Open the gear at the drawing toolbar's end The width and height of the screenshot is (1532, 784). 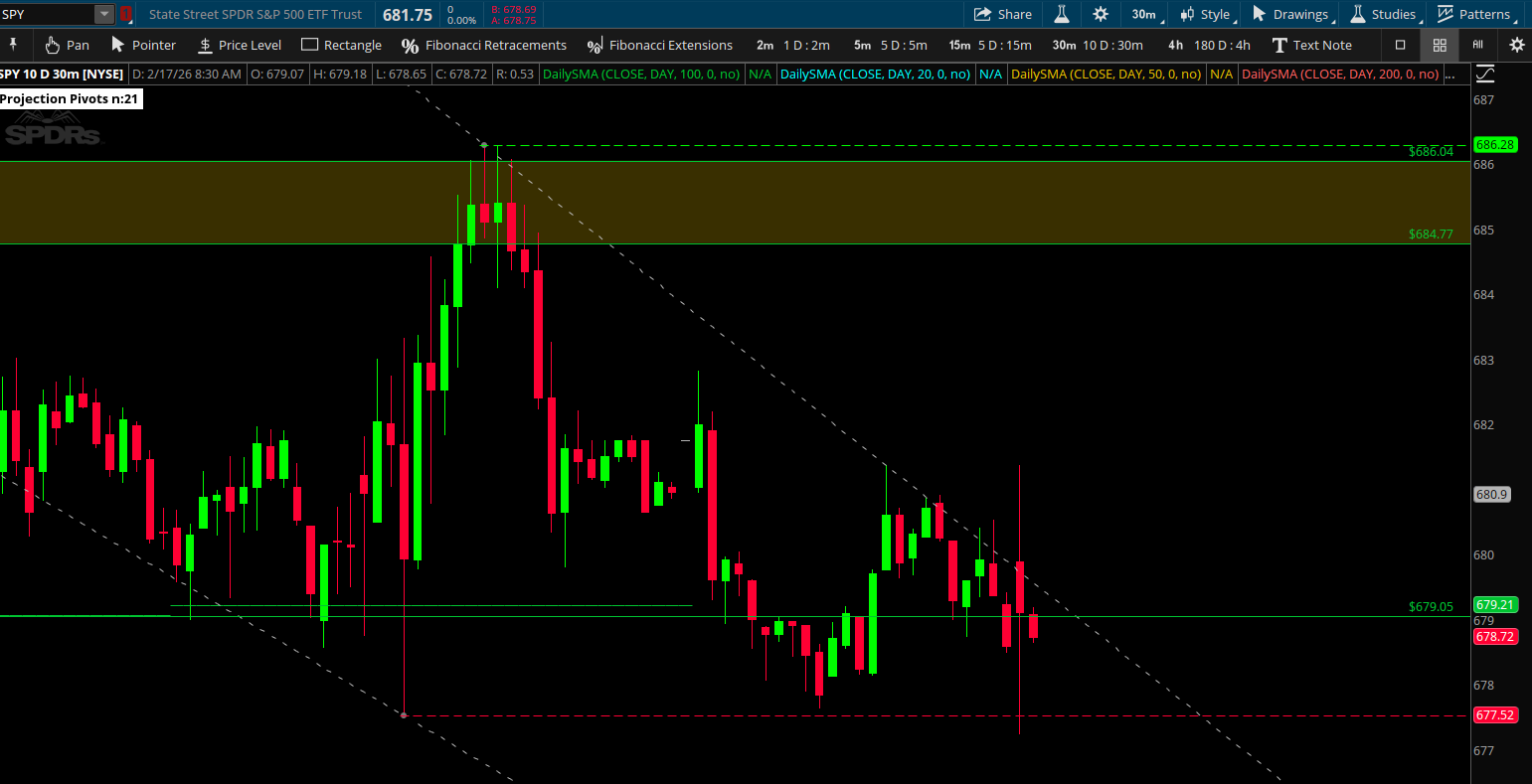pyautogui.click(x=1516, y=45)
